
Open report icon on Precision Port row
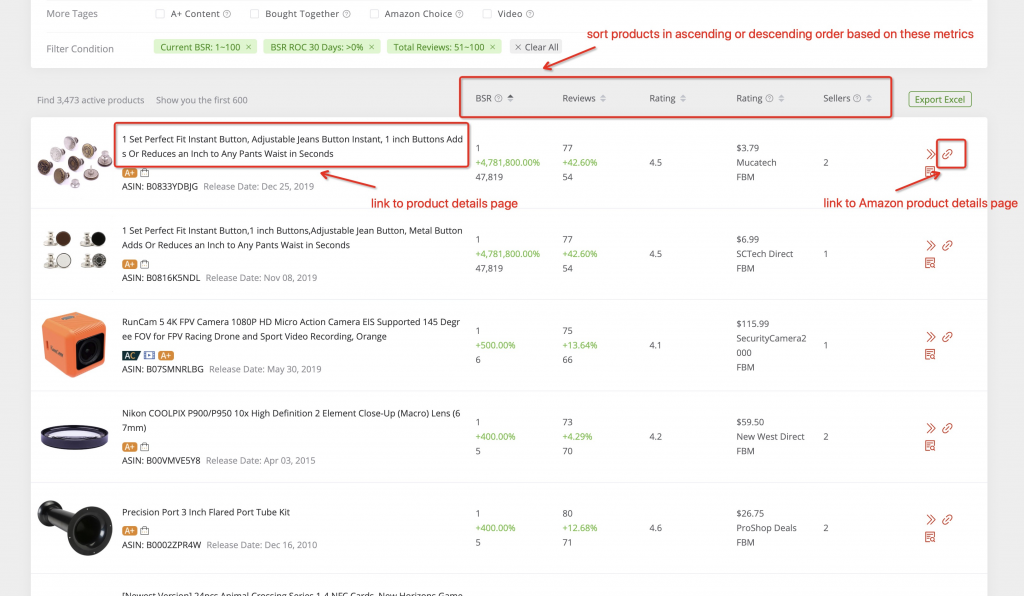[931, 537]
